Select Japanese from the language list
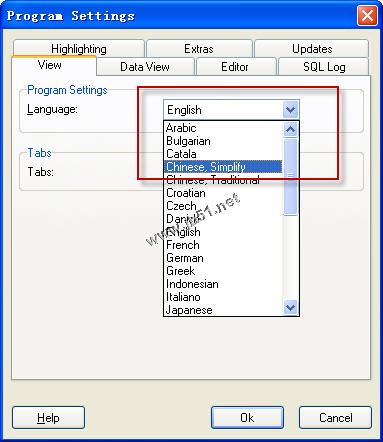Screen dimensions: 383x442 (x=223, y=310)
